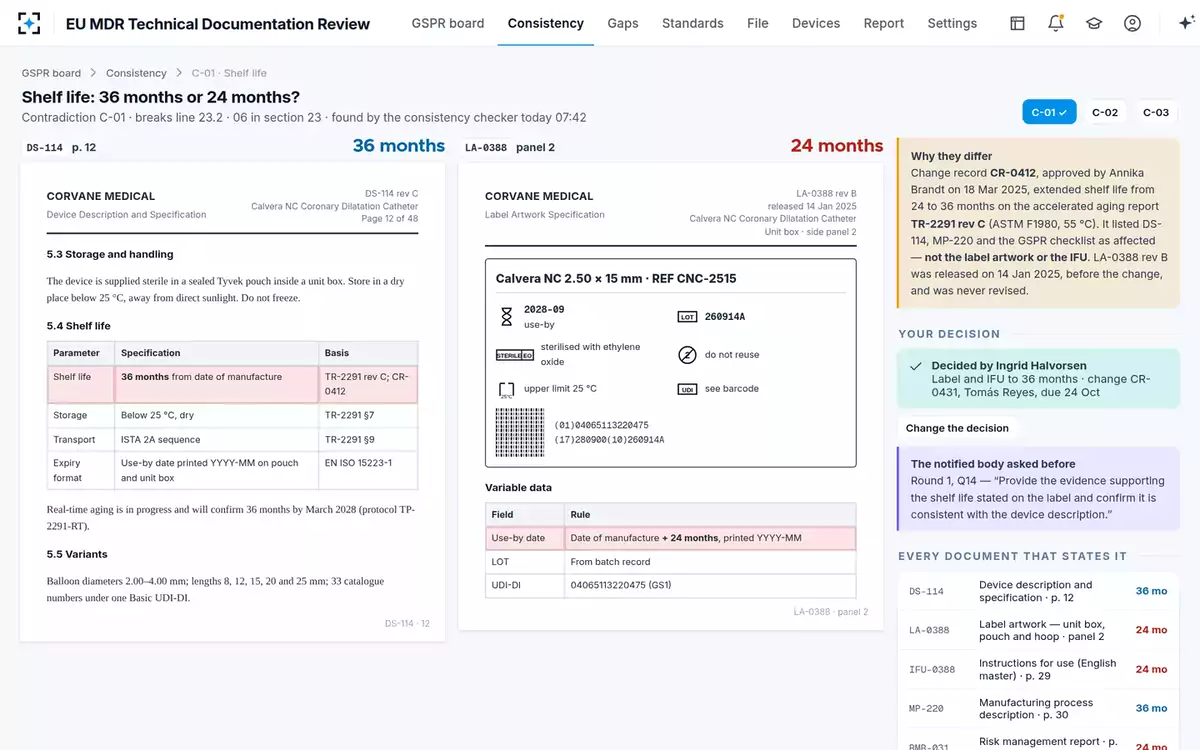Viewport: 1200px width, 750px height.
Task: Click the From batch record cell
Action: (709, 562)
